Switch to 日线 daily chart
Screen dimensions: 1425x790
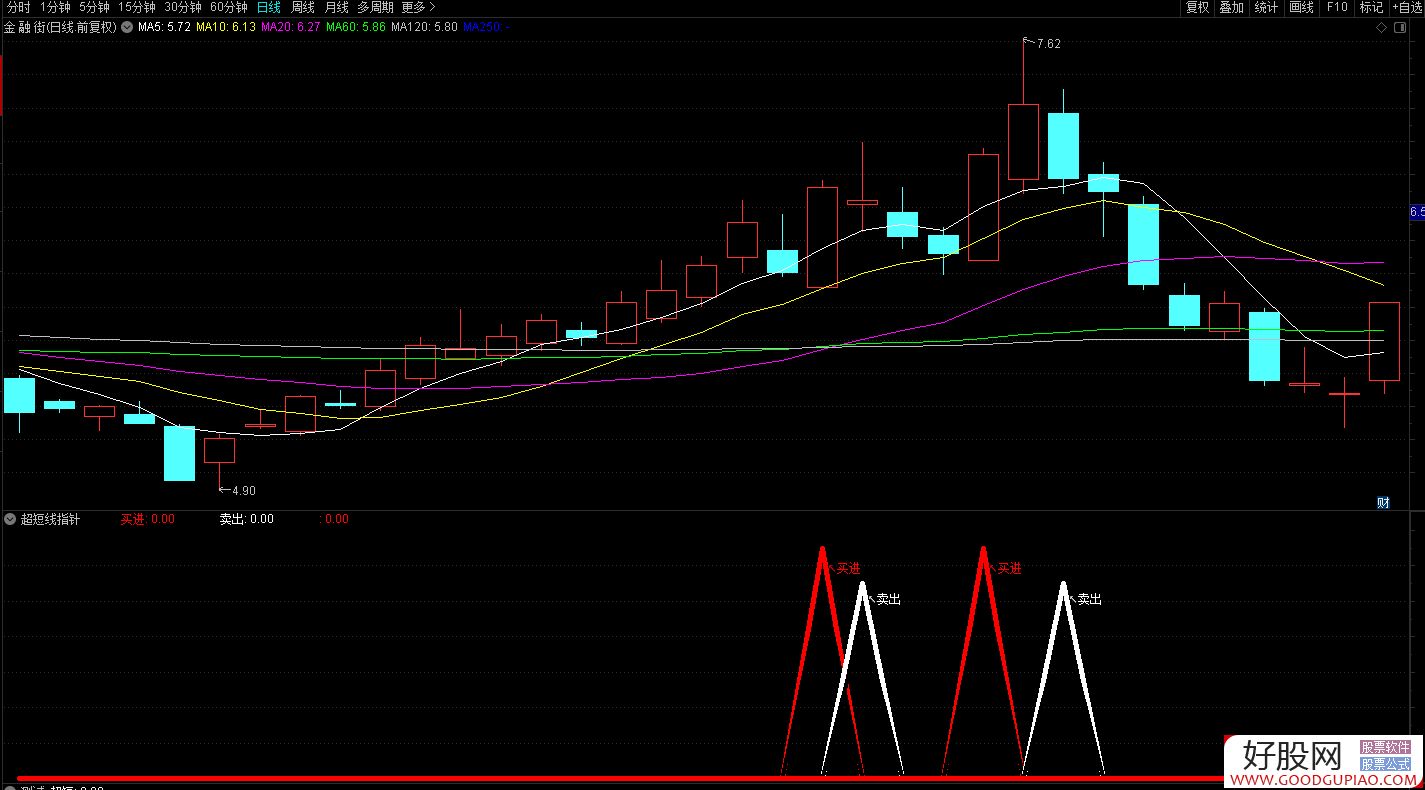click(x=268, y=7)
